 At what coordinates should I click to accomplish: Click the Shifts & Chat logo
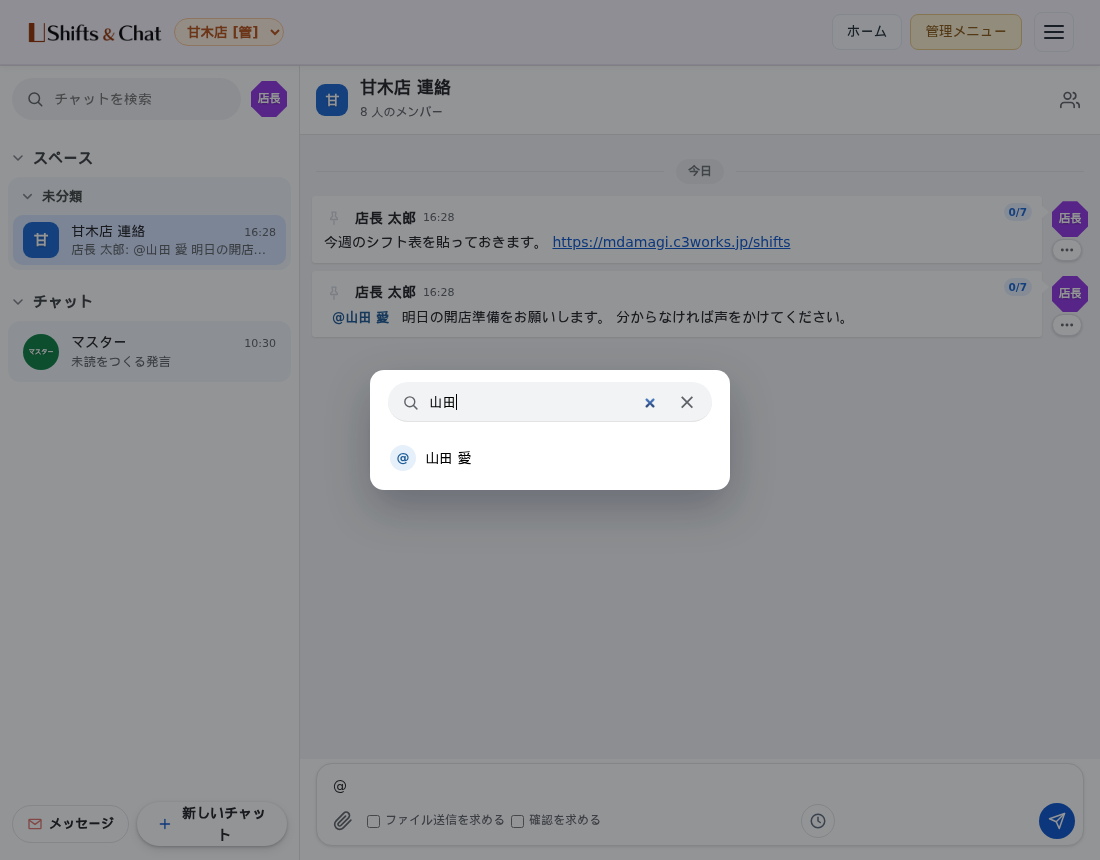pyautogui.click(x=95, y=32)
